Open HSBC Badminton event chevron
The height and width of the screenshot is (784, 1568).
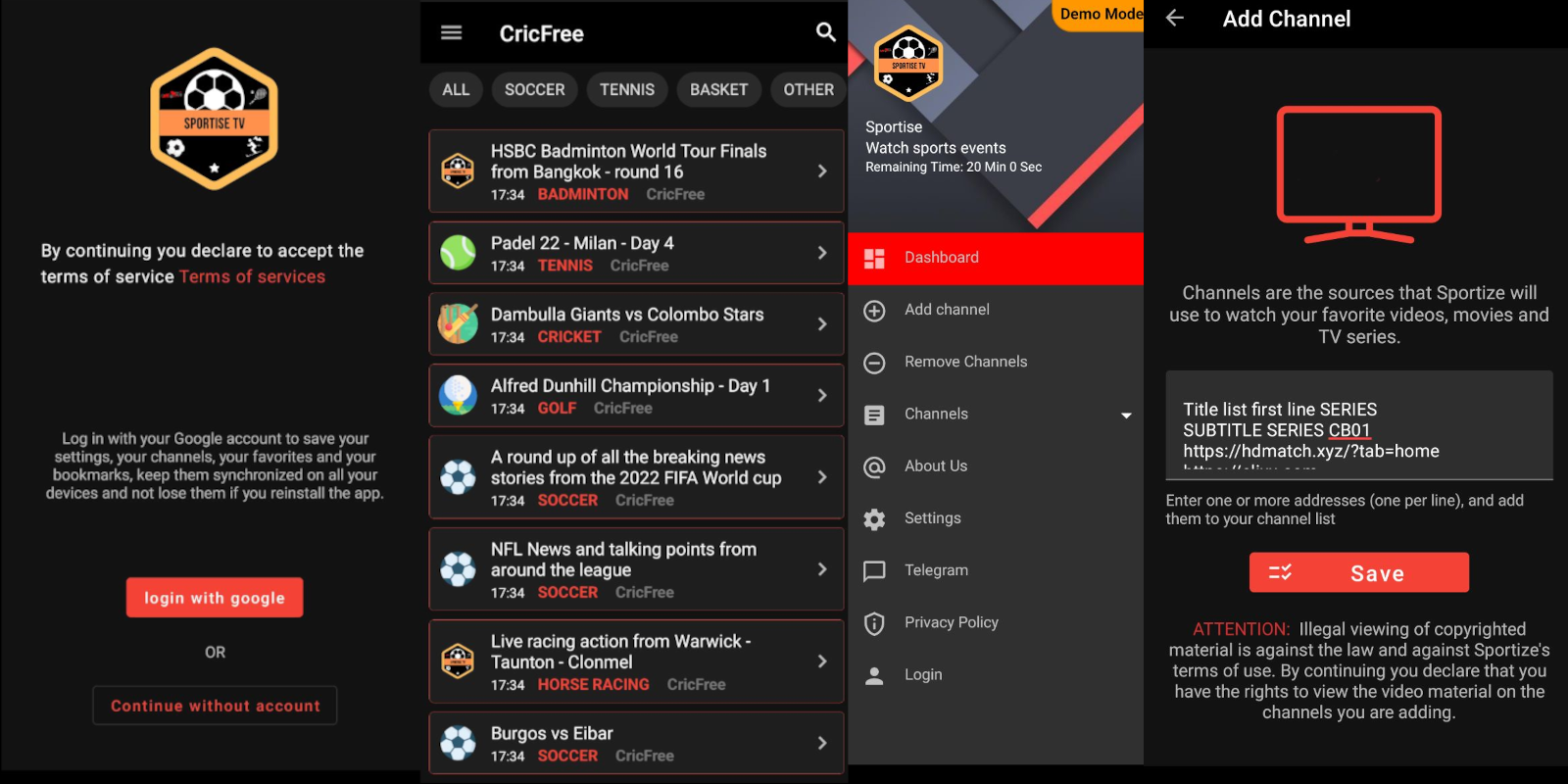coord(822,171)
